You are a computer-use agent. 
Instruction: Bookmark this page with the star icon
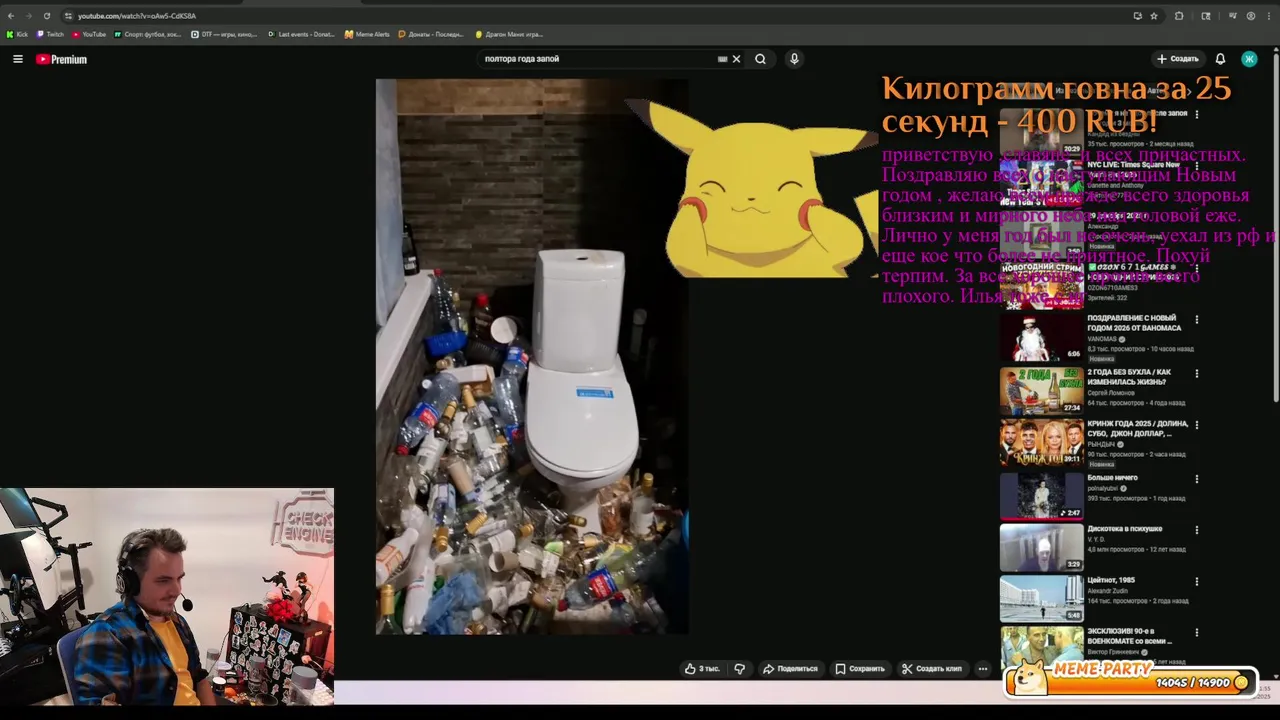pyautogui.click(x=1154, y=16)
